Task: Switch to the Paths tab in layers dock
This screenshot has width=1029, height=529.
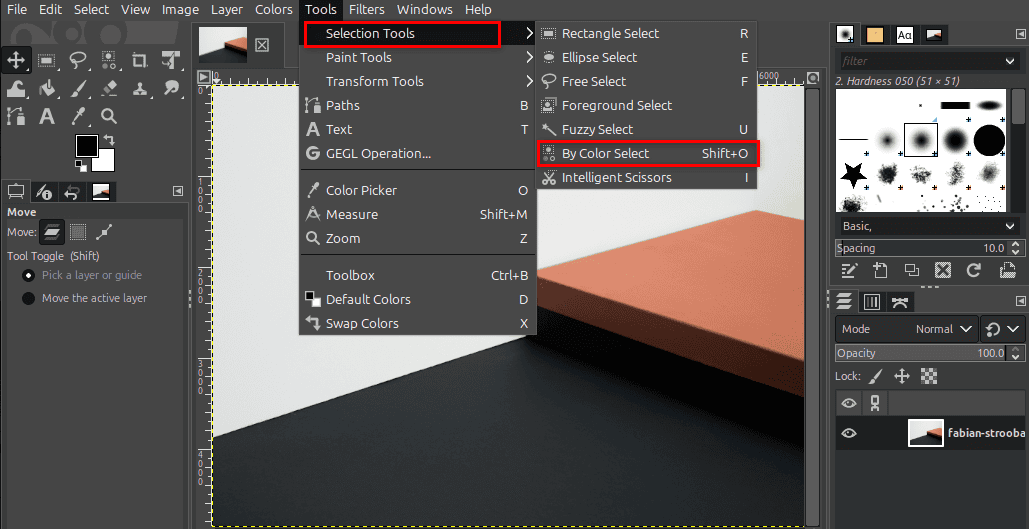Action: [x=900, y=302]
